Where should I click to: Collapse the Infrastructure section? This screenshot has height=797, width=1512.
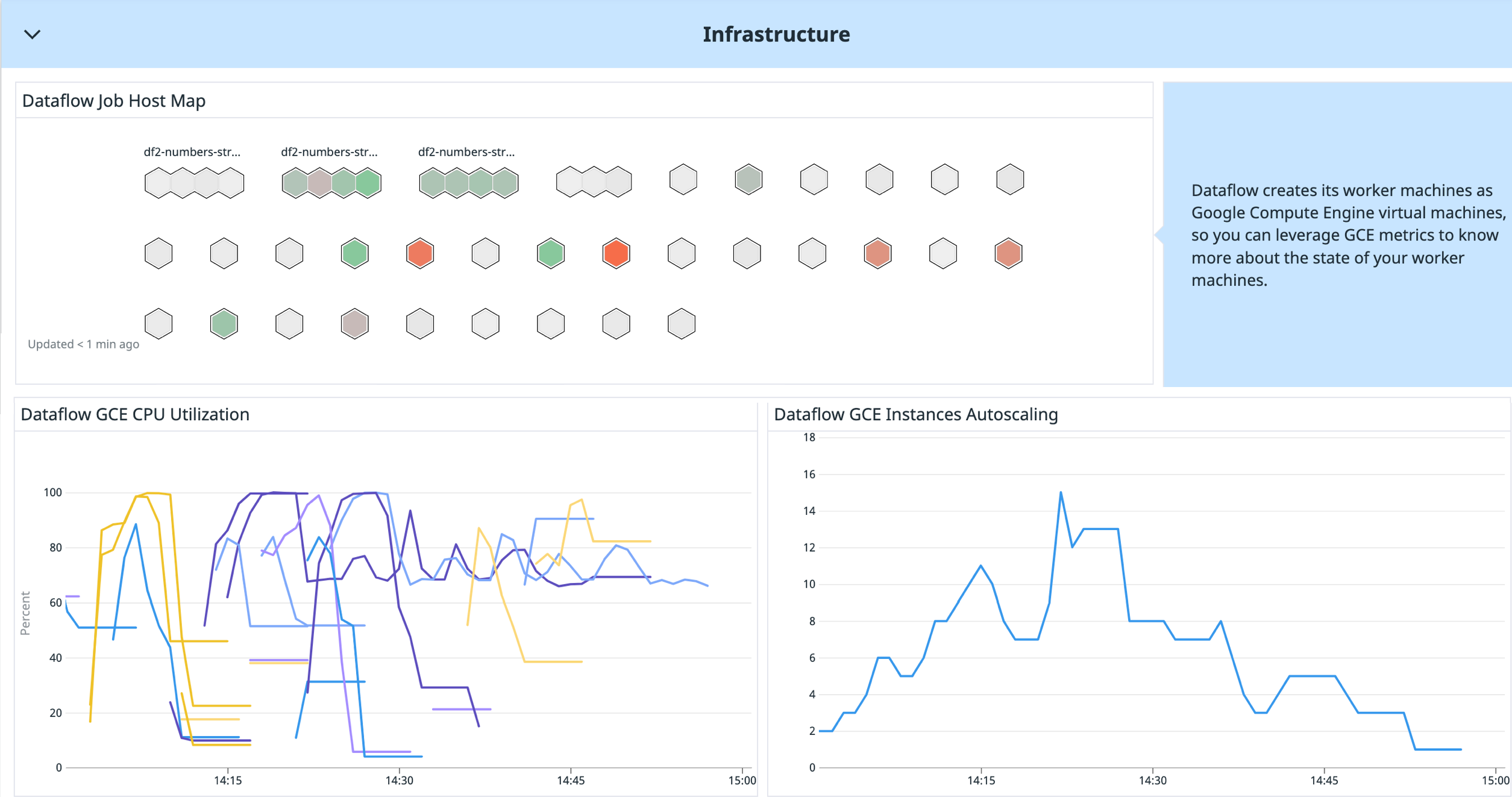[33, 34]
